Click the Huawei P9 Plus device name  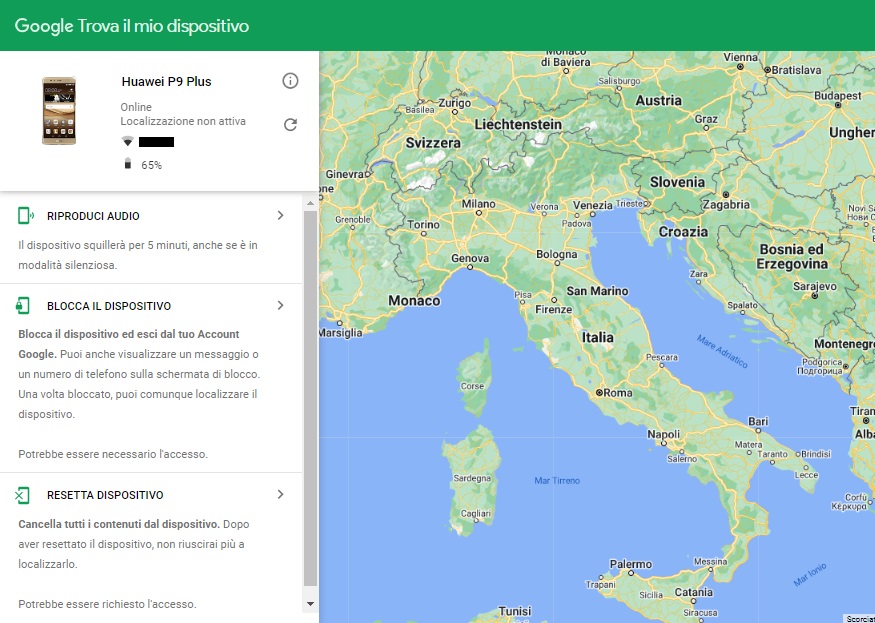click(x=166, y=82)
